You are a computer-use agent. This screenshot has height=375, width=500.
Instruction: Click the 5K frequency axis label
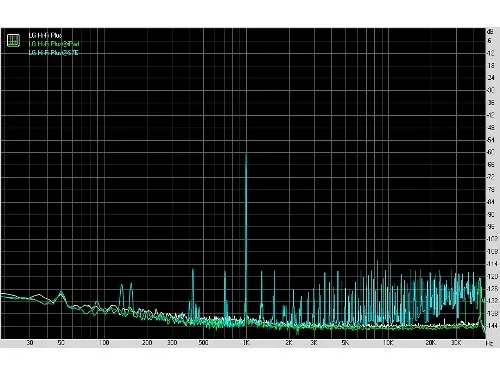[x=345, y=343]
